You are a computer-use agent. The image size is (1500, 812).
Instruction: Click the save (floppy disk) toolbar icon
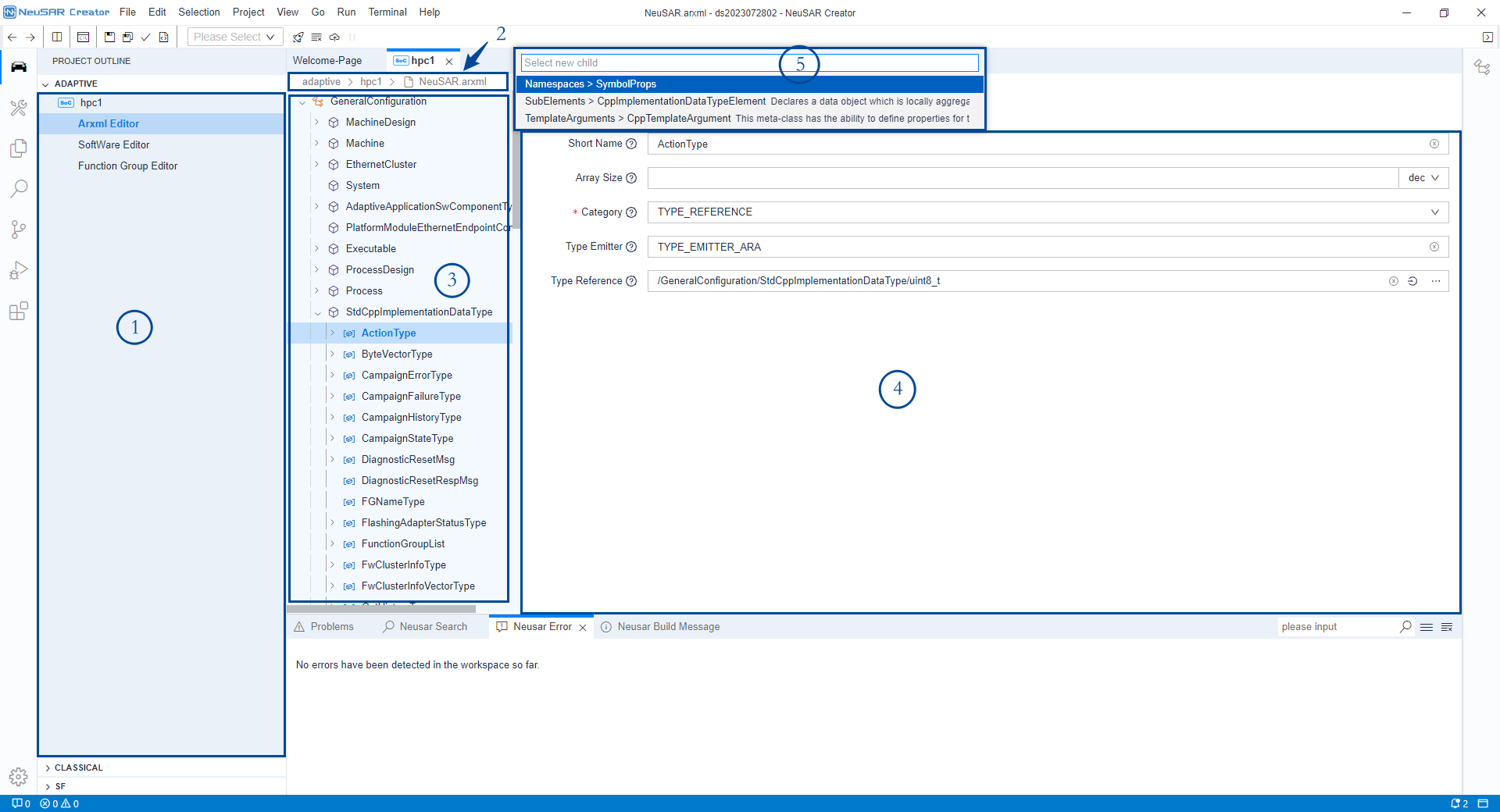coord(109,37)
